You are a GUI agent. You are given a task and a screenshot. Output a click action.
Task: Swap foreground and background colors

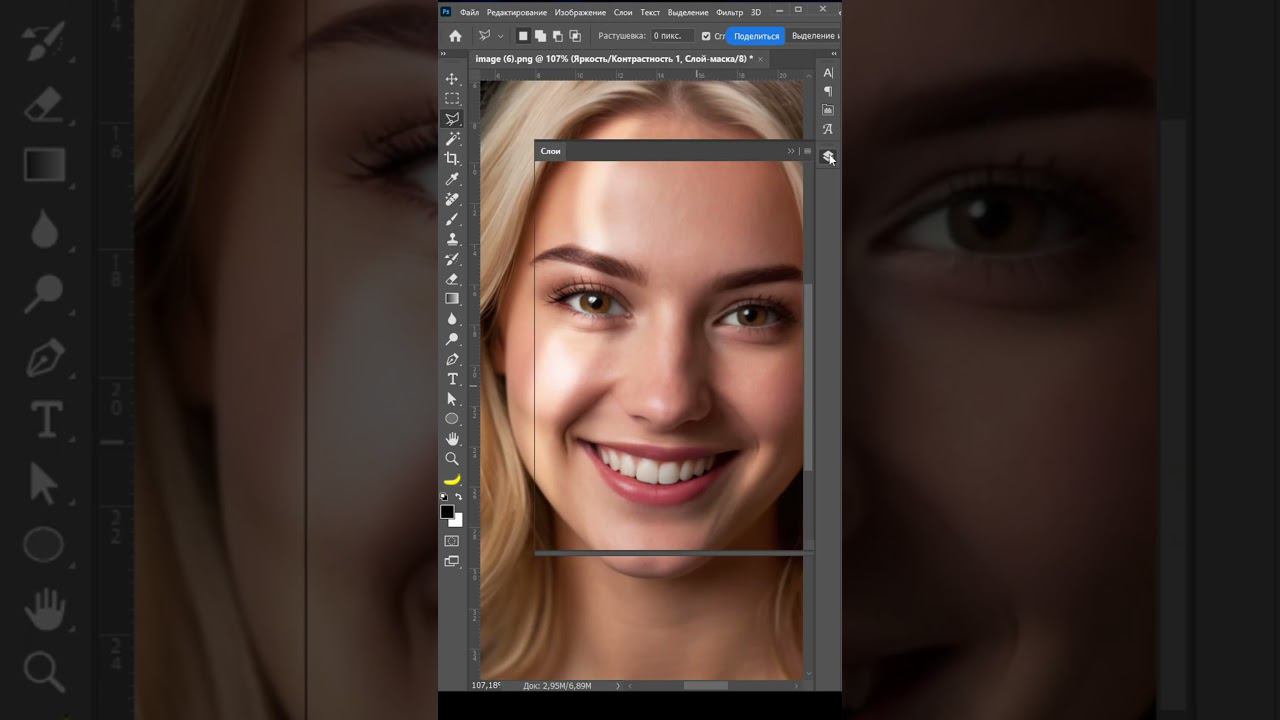[x=459, y=497]
